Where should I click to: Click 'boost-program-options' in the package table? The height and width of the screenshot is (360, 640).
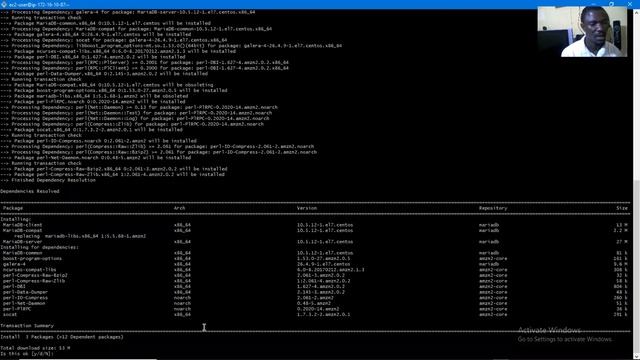coord(32,259)
